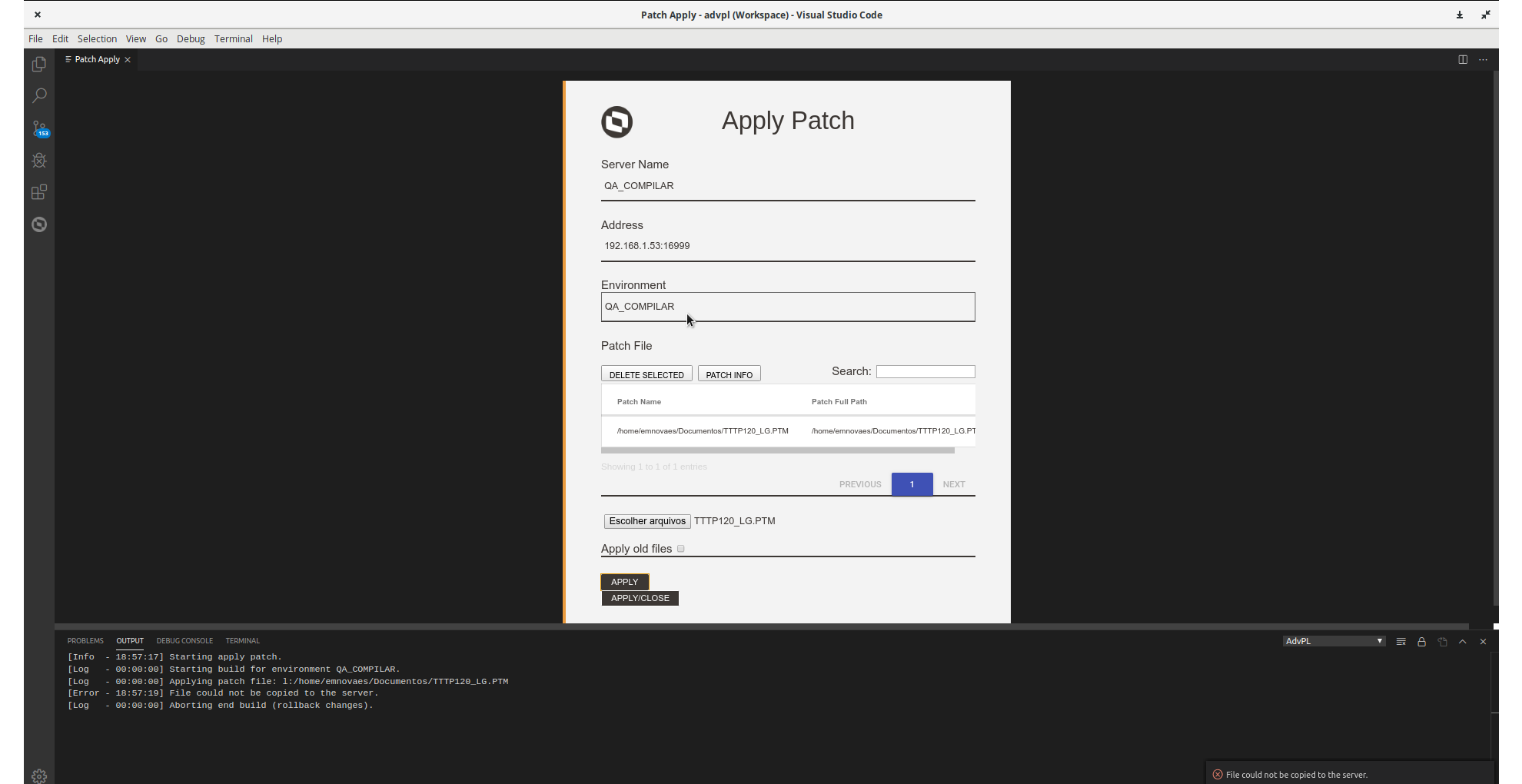This screenshot has width=1522, height=784.
Task: Open Settings via the gear icon
Action: click(x=38, y=776)
